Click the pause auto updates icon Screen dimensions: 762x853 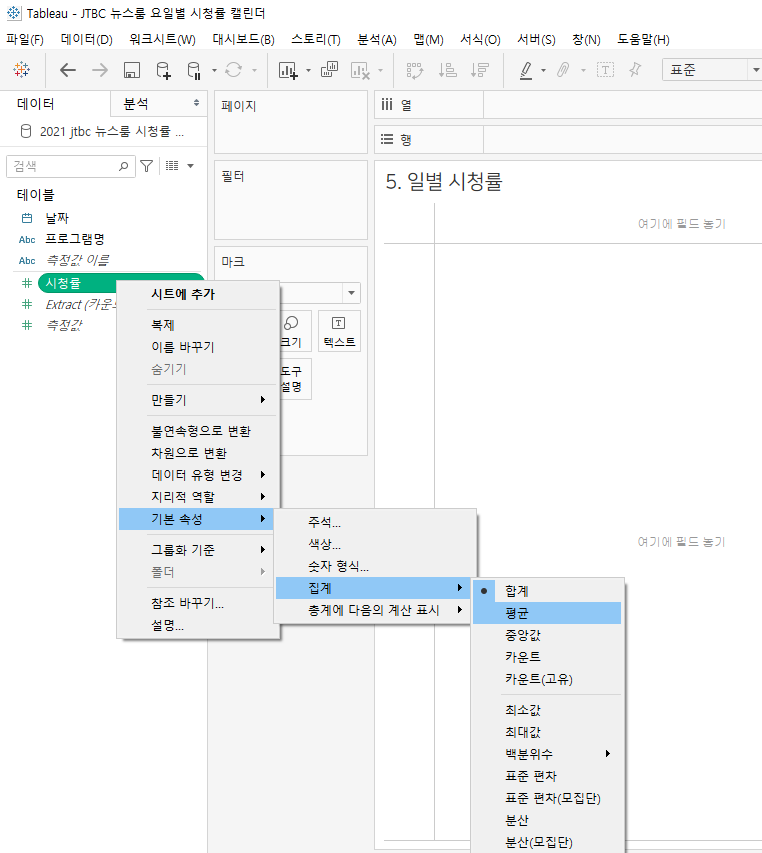click(x=194, y=70)
